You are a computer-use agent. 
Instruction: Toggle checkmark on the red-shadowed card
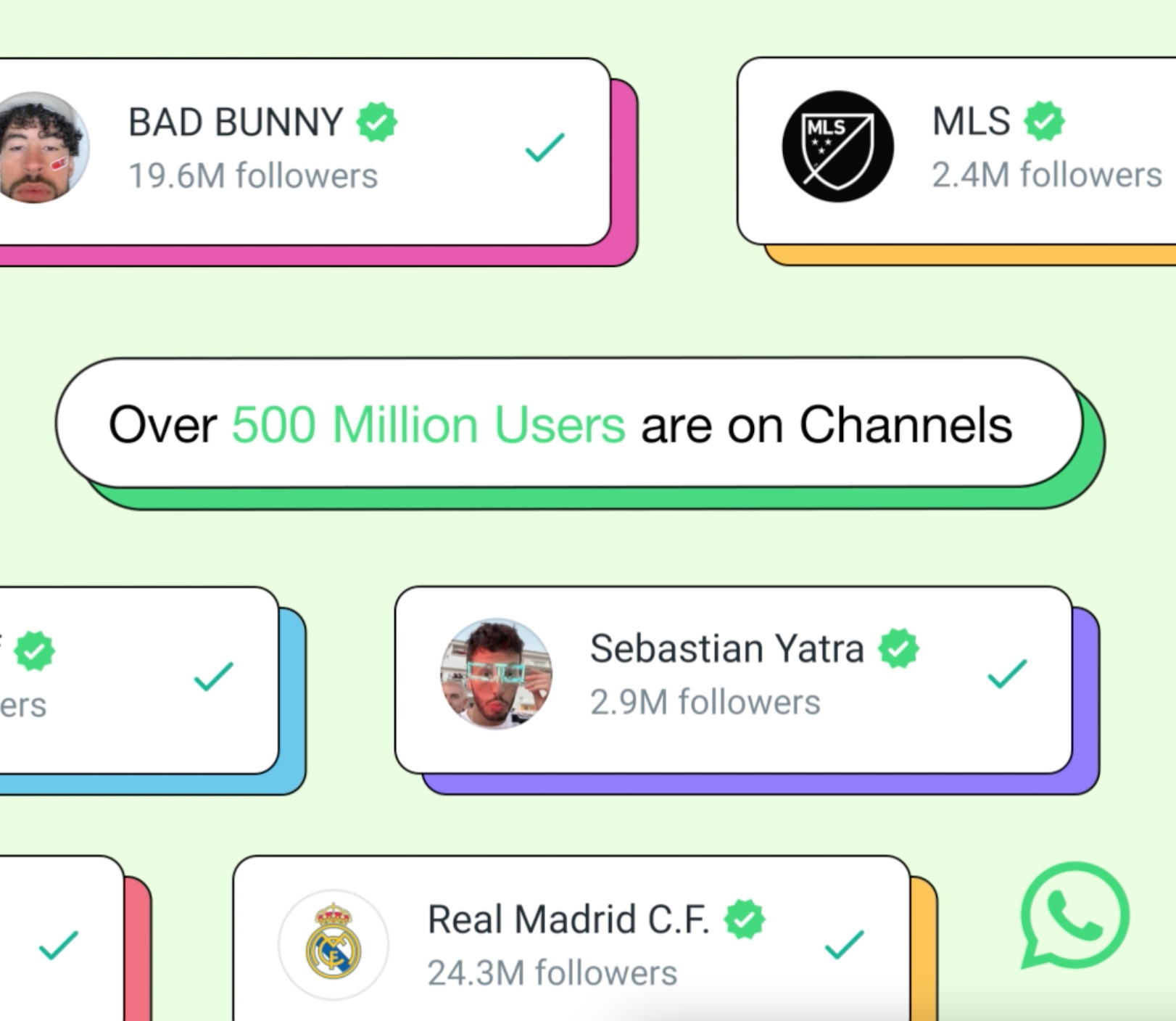tap(58, 946)
